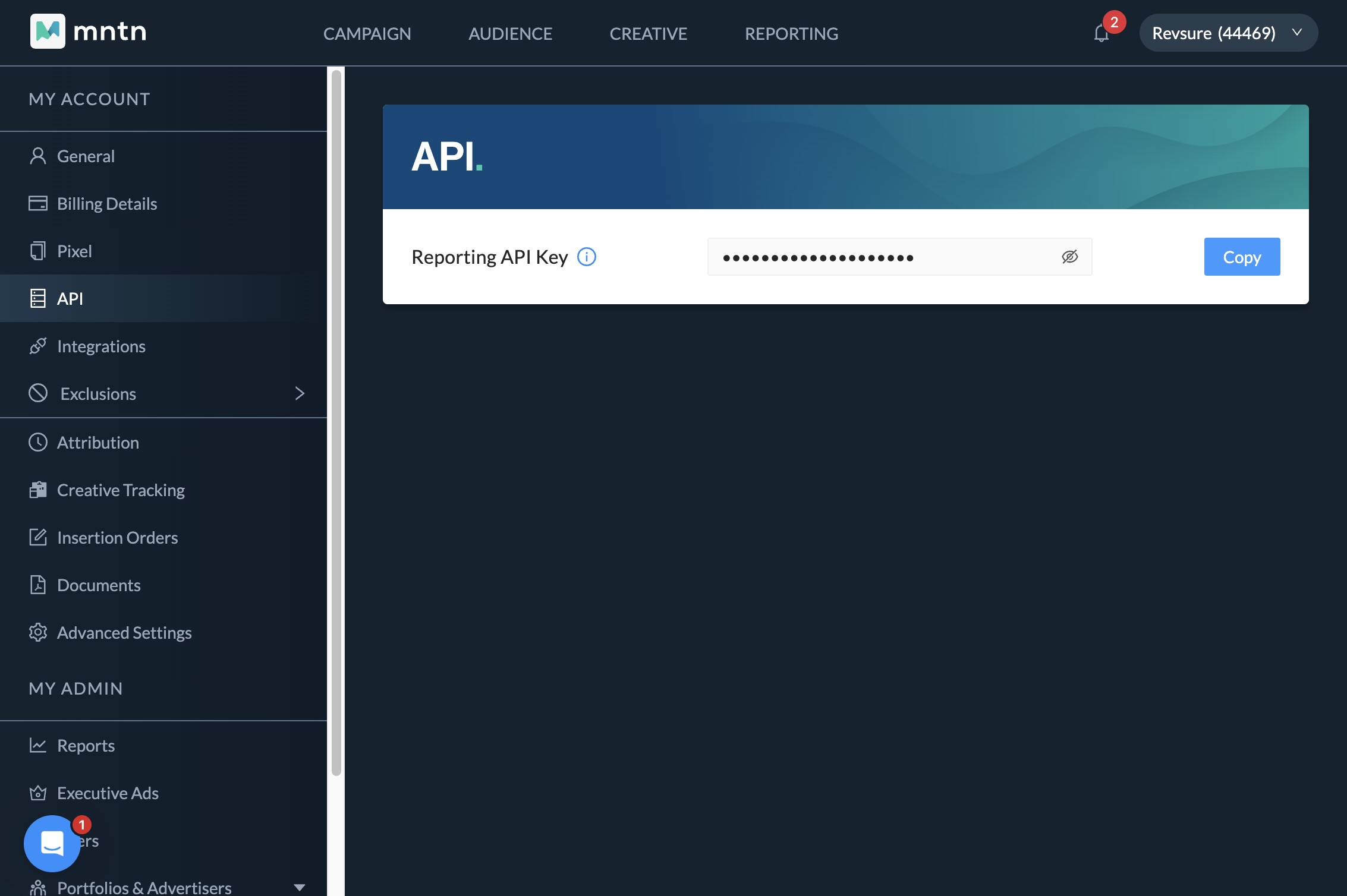The height and width of the screenshot is (896, 1347).
Task: Open the Intercom chat bubble
Action: coord(52,843)
